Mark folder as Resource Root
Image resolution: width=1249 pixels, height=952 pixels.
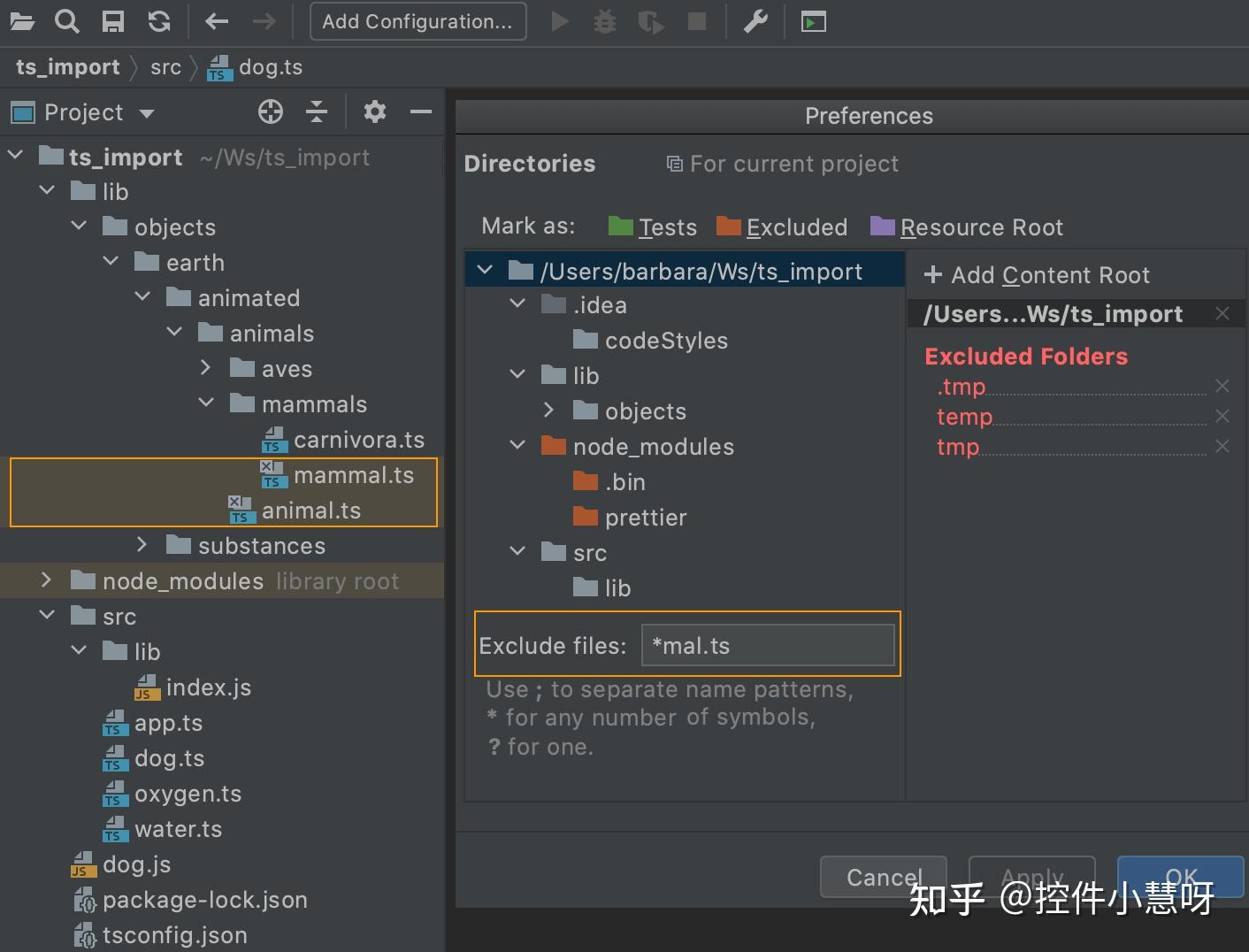[x=967, y=226]
